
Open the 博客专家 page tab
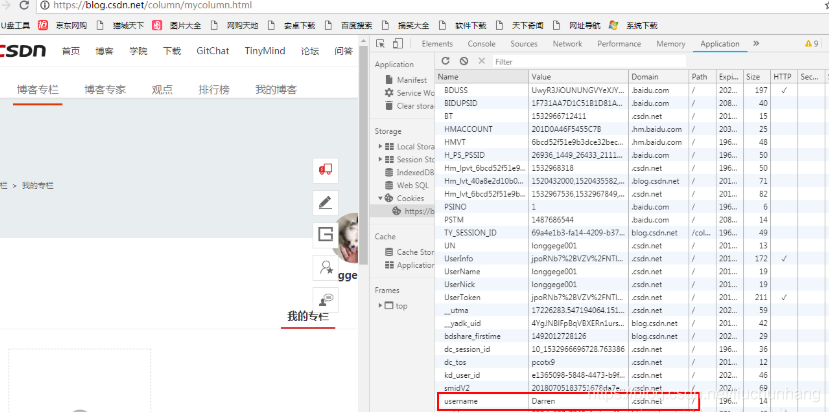point(105,89)
